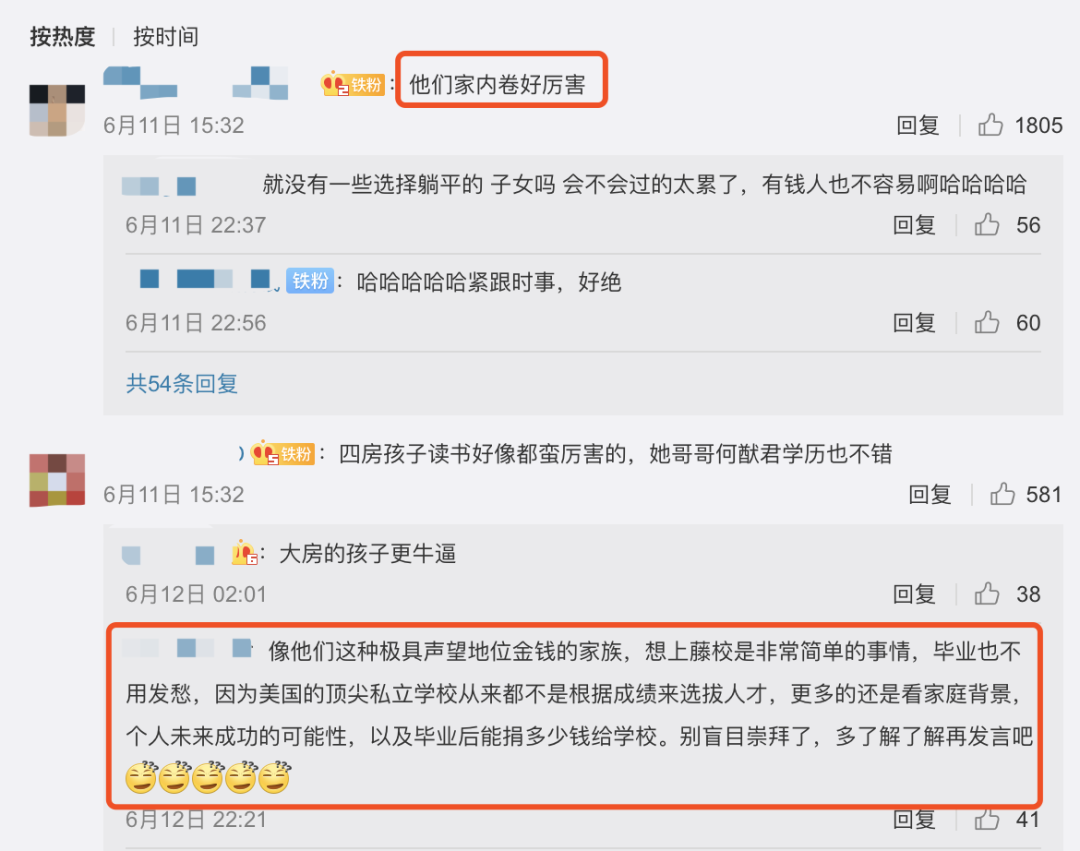The height and width of the screenshot is (851, 1080).
Task: Switch to 按时间 sorting tab
Action: [165, 36]
